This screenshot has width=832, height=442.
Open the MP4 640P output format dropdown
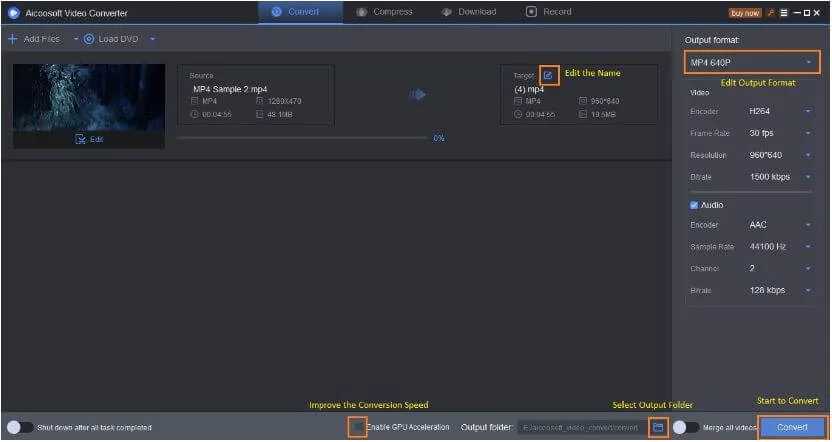coord(752,62)
